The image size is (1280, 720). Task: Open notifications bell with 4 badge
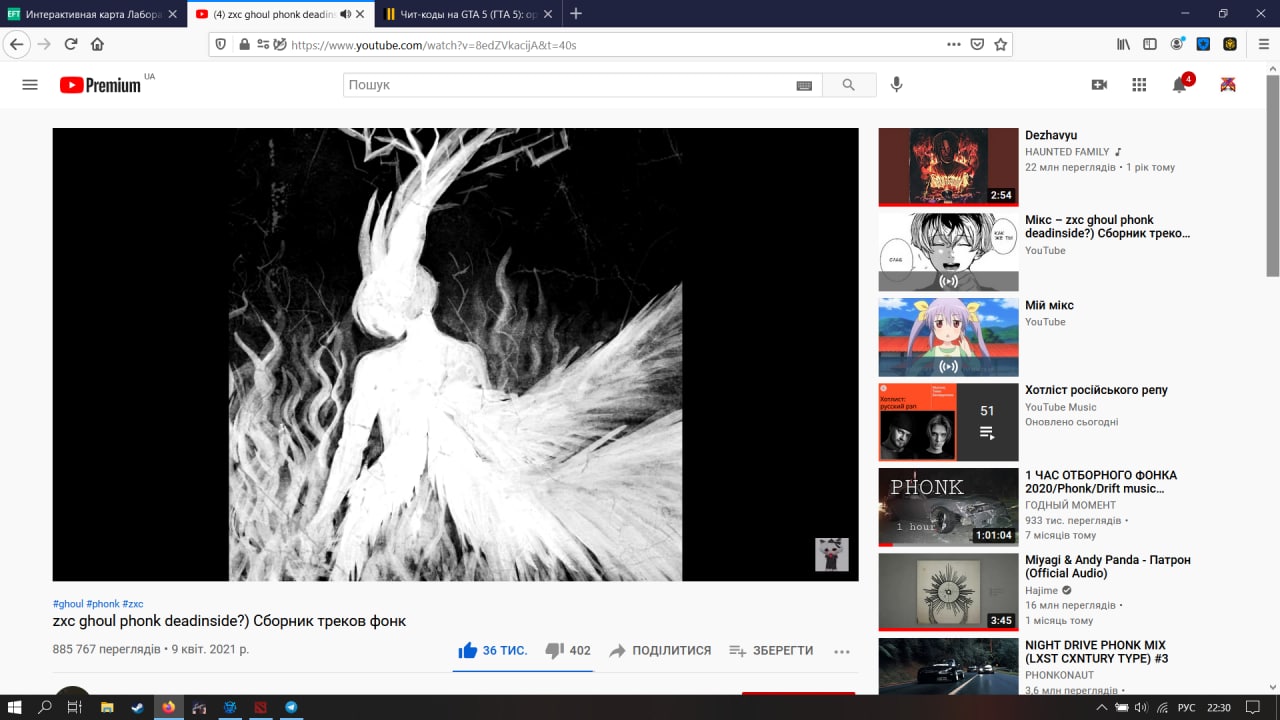point(1180,84)
